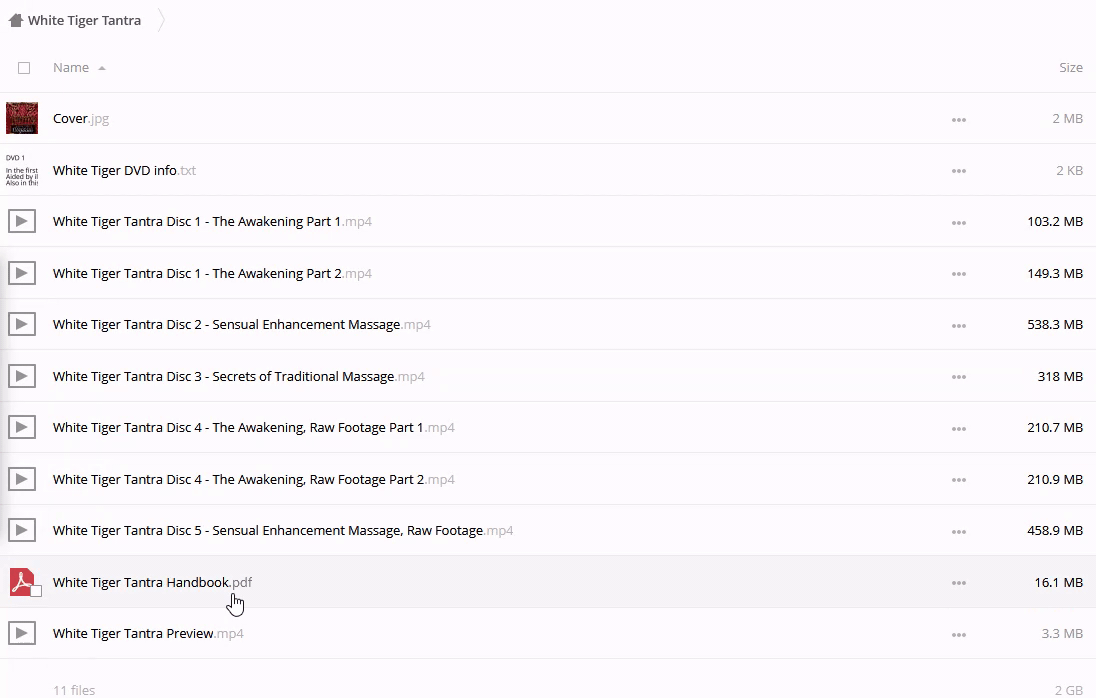The height and width of the screenshot is (698, 1096).
Task: Click the PDF icon for the Handbook
Action: [x=22, y=581]
